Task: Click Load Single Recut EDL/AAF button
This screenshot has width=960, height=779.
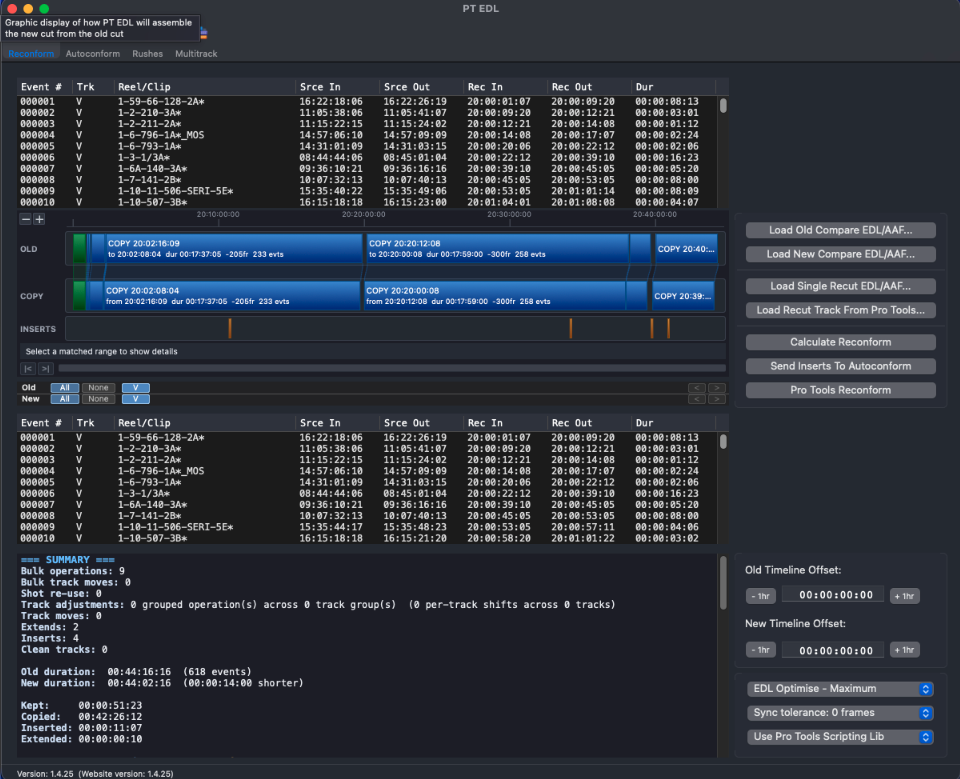Action: (x=841, y=286)
